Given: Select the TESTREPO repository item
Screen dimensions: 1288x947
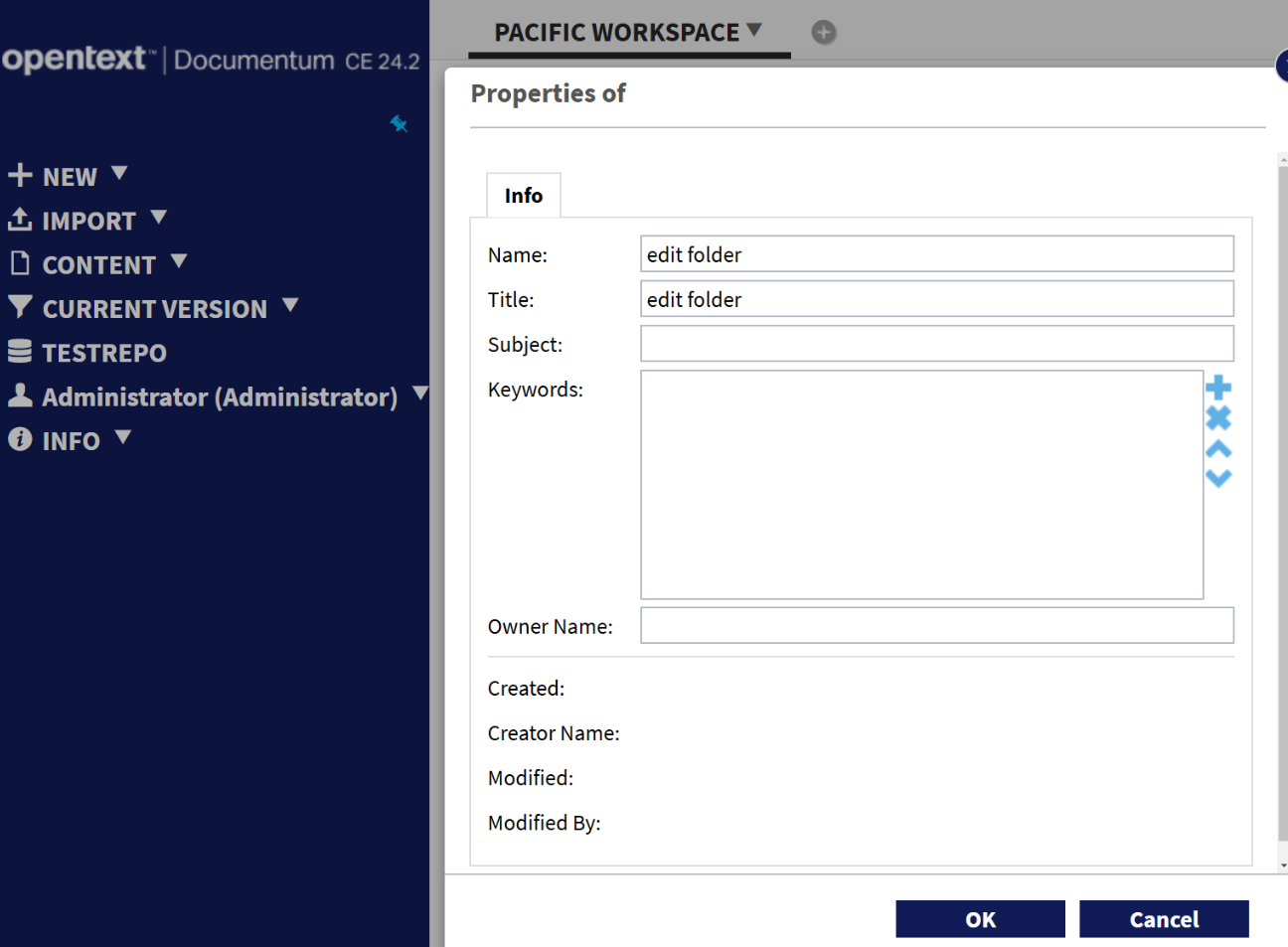Looking at the screenshot, I should 104,353.
